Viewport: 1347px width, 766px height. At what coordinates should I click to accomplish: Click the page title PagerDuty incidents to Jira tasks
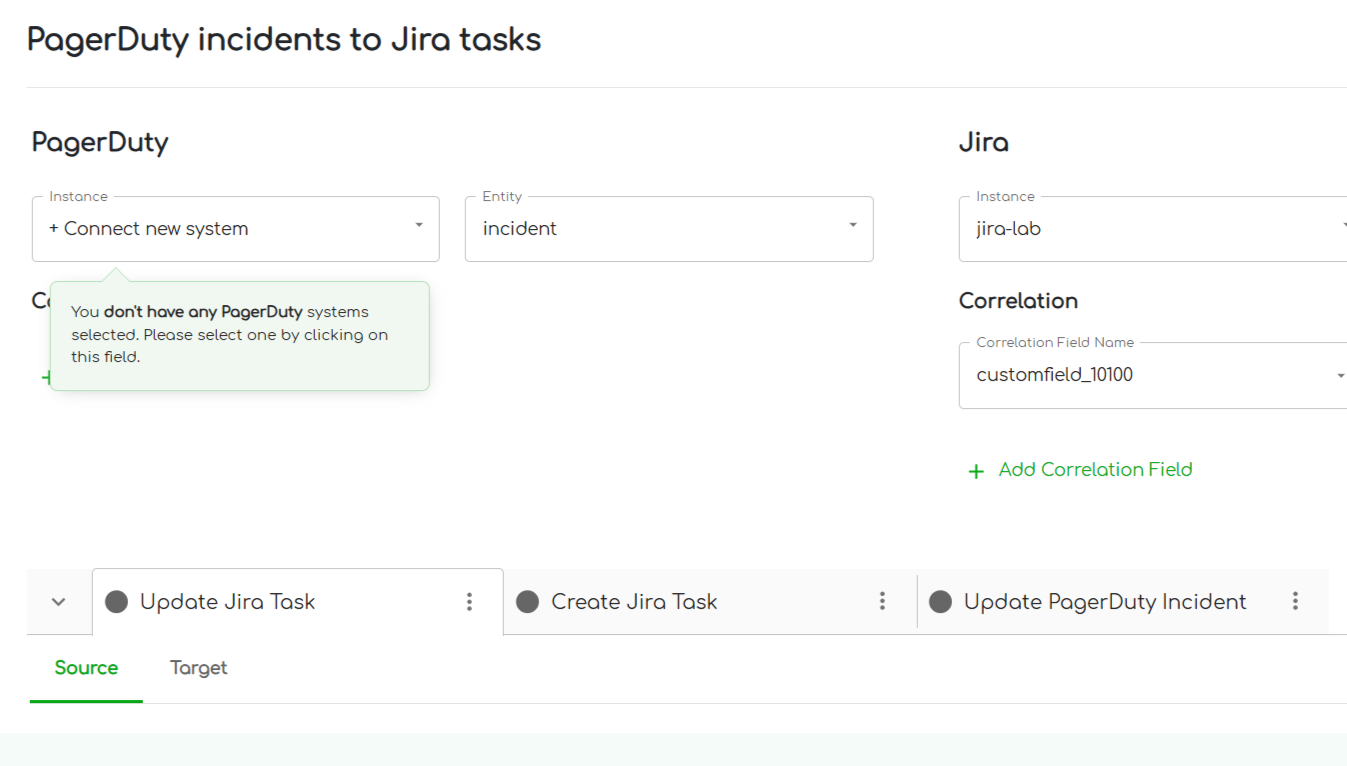(284, 40)
